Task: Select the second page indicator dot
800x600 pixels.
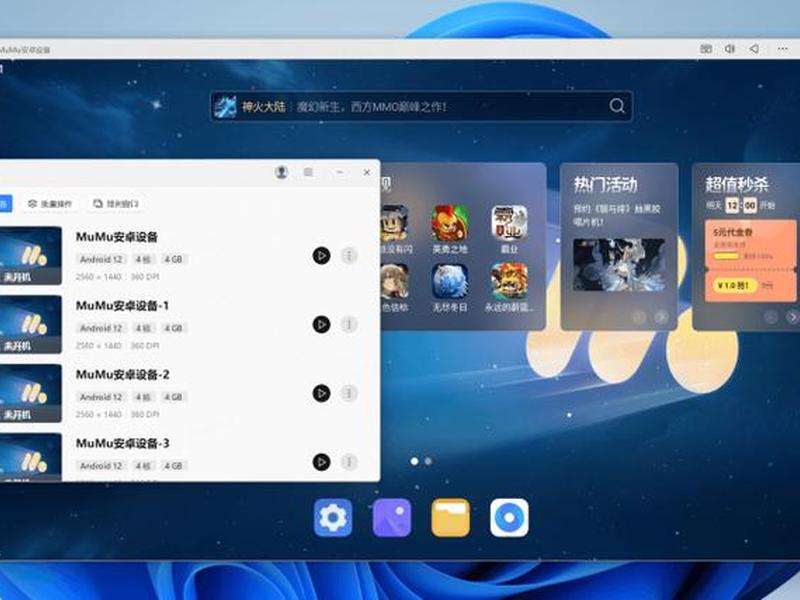Action: click(428, 461)
